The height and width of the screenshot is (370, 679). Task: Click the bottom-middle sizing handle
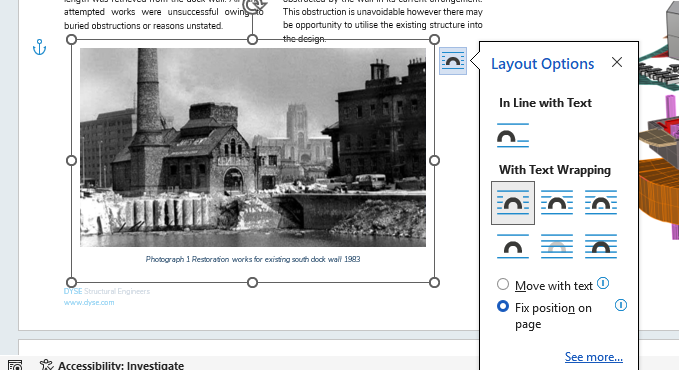click(x=252, y=283)
